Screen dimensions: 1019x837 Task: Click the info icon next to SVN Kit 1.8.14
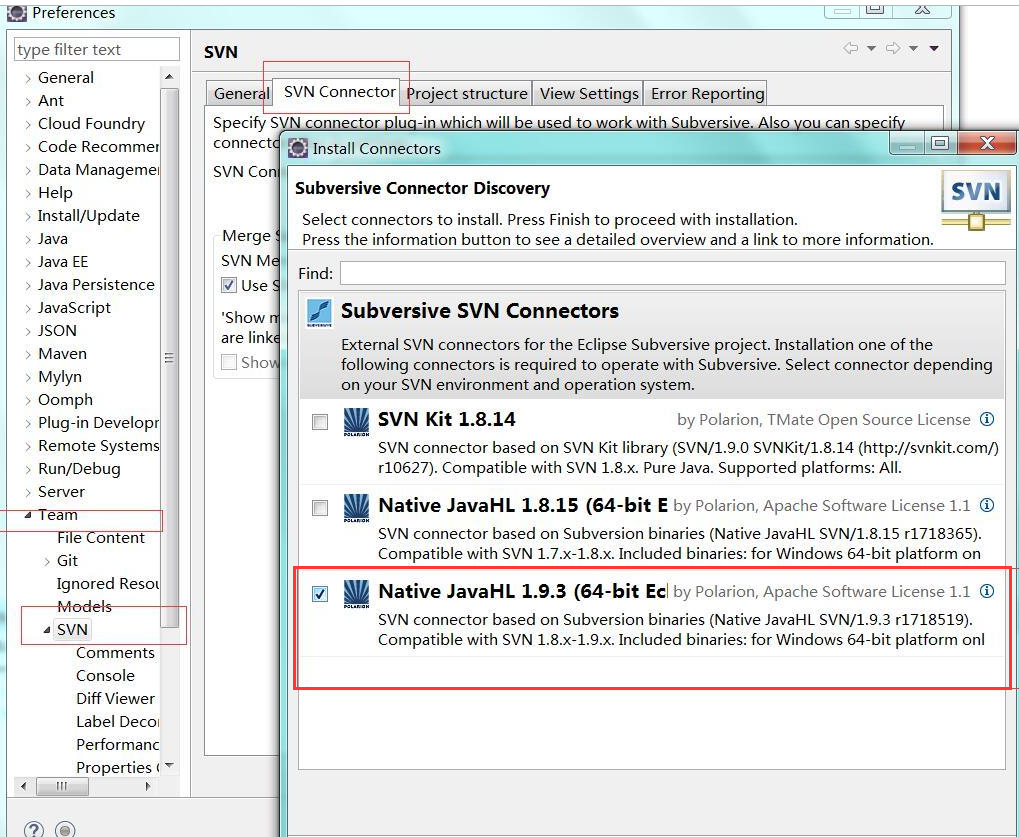coord(988,420)
